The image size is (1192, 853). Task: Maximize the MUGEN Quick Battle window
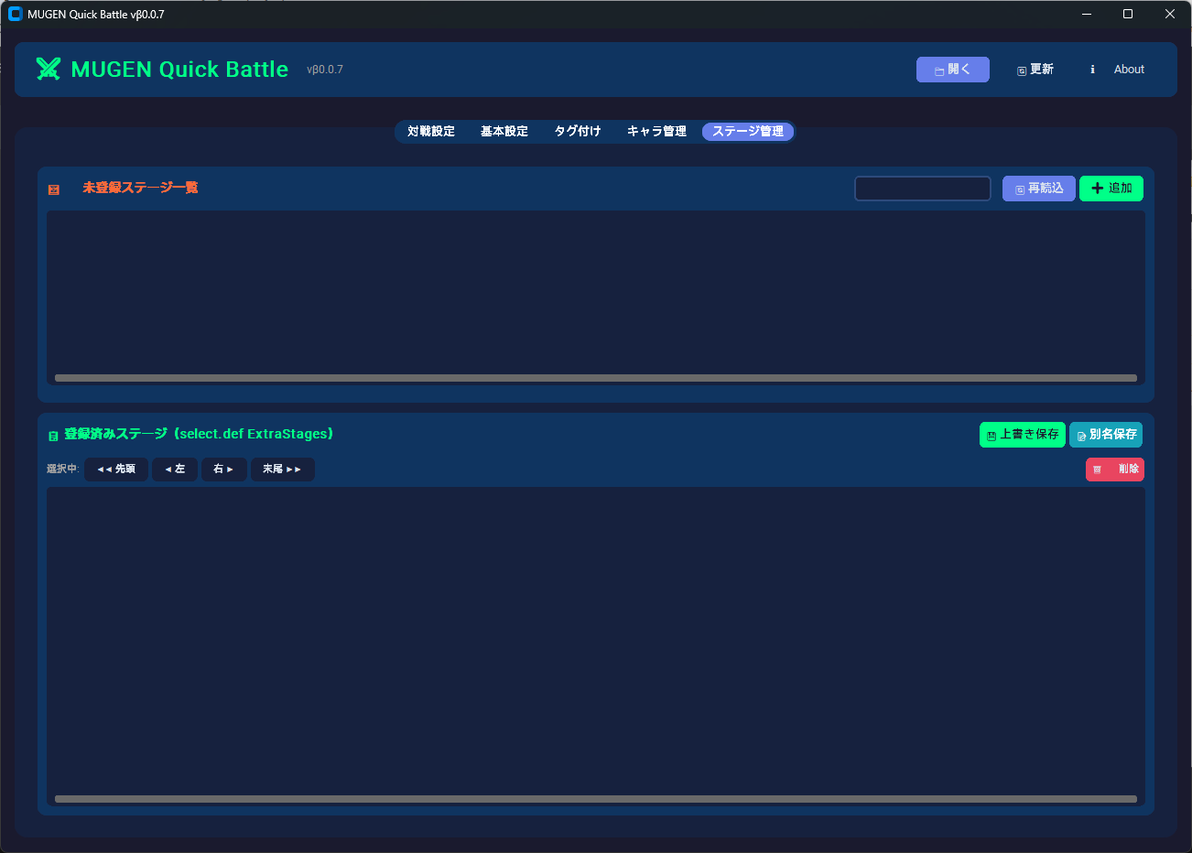[1128, 14]
